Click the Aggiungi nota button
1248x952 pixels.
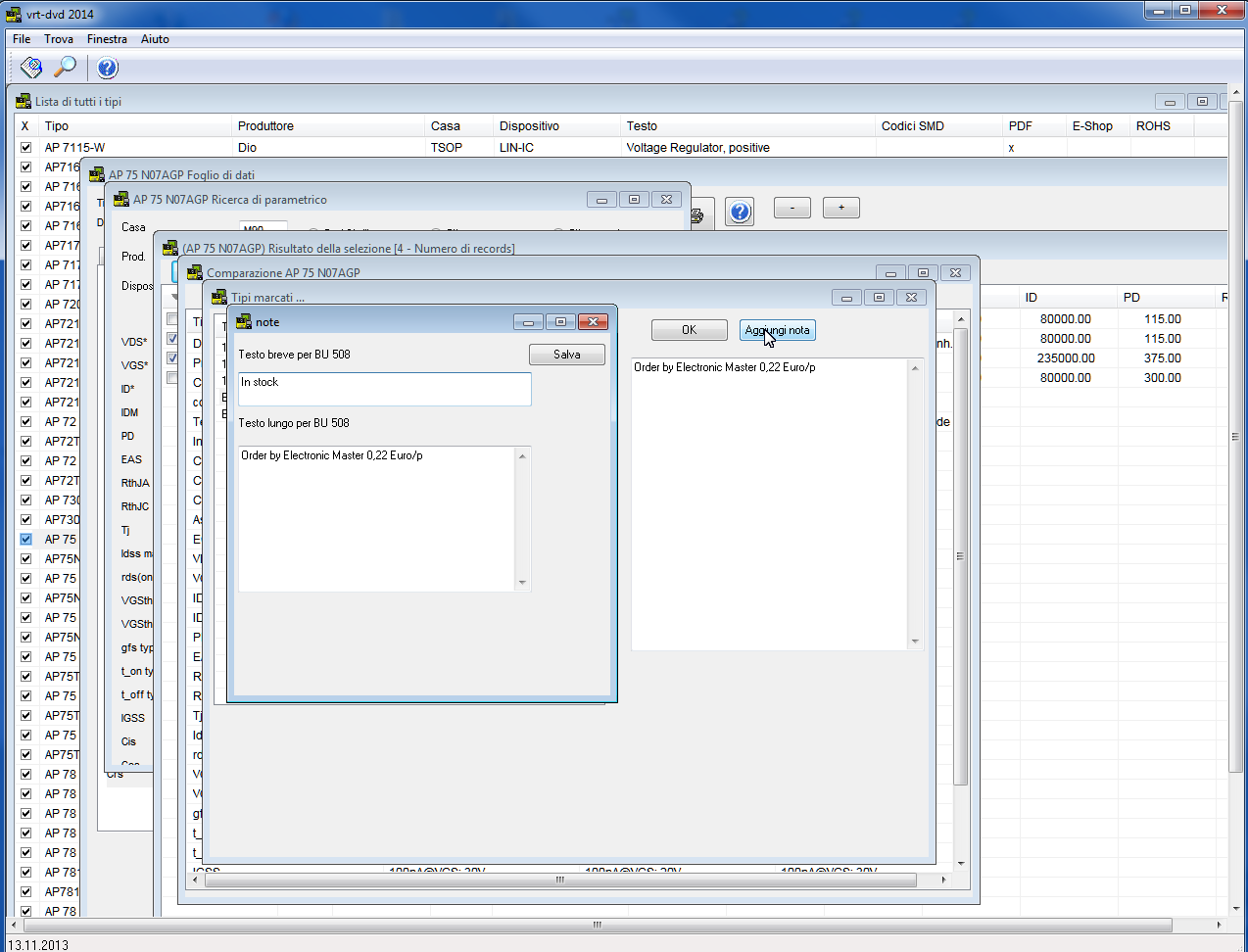[777, 330]
